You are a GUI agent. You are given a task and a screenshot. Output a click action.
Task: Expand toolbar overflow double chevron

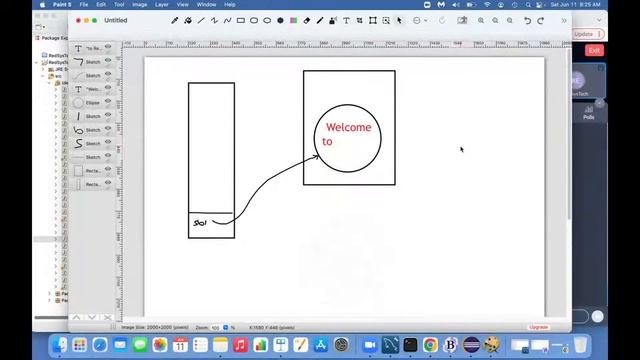pyautogui.click(x=564, y=20)
